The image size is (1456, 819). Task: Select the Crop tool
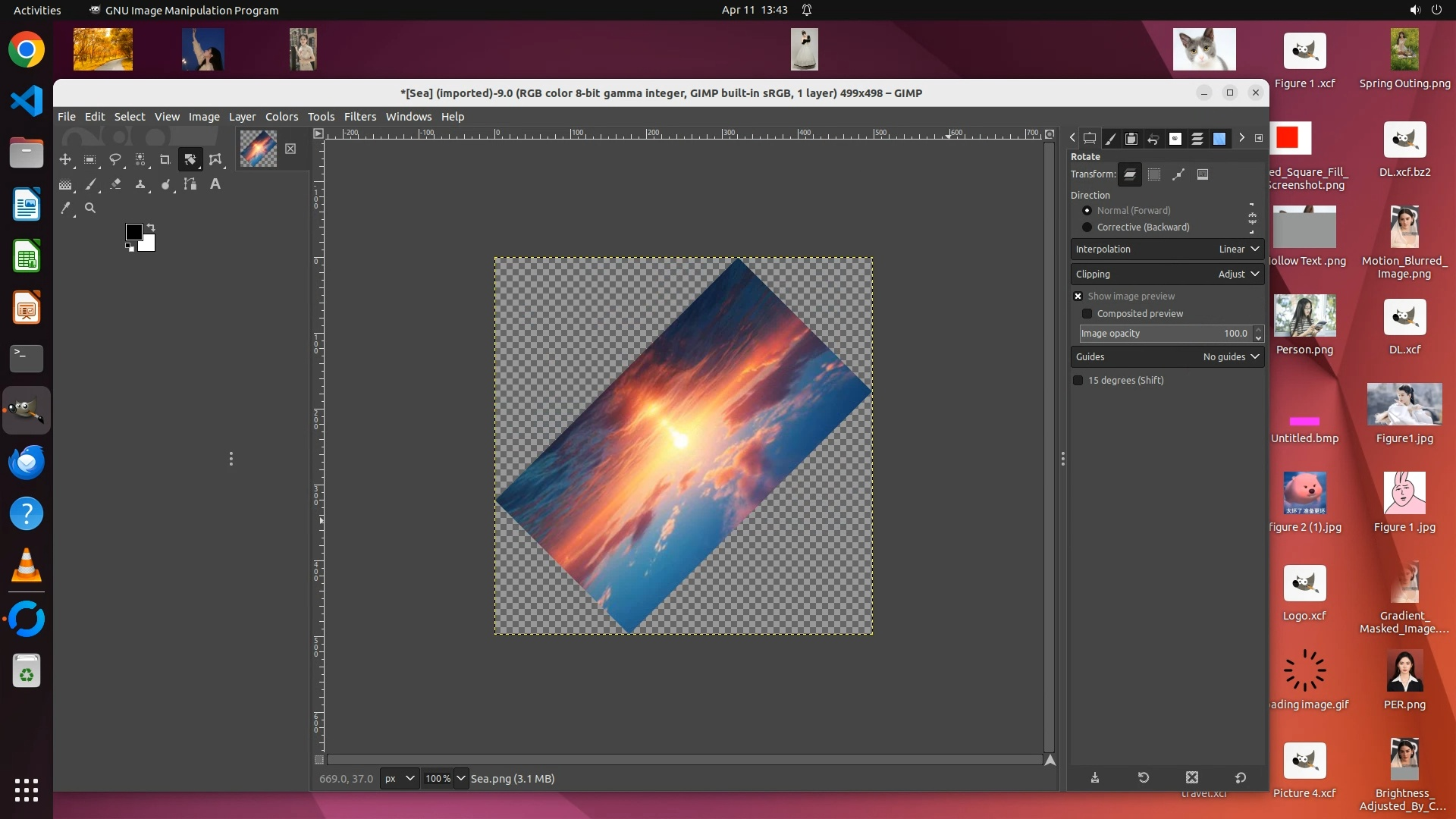tap(165, 159)
